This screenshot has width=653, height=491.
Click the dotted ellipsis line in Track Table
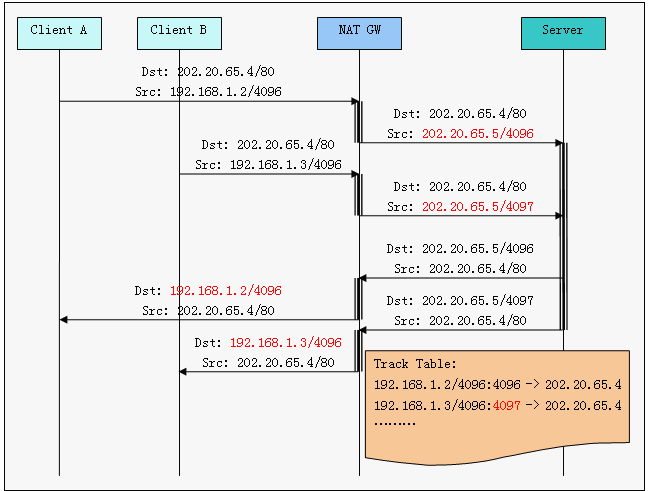[395, 424]
